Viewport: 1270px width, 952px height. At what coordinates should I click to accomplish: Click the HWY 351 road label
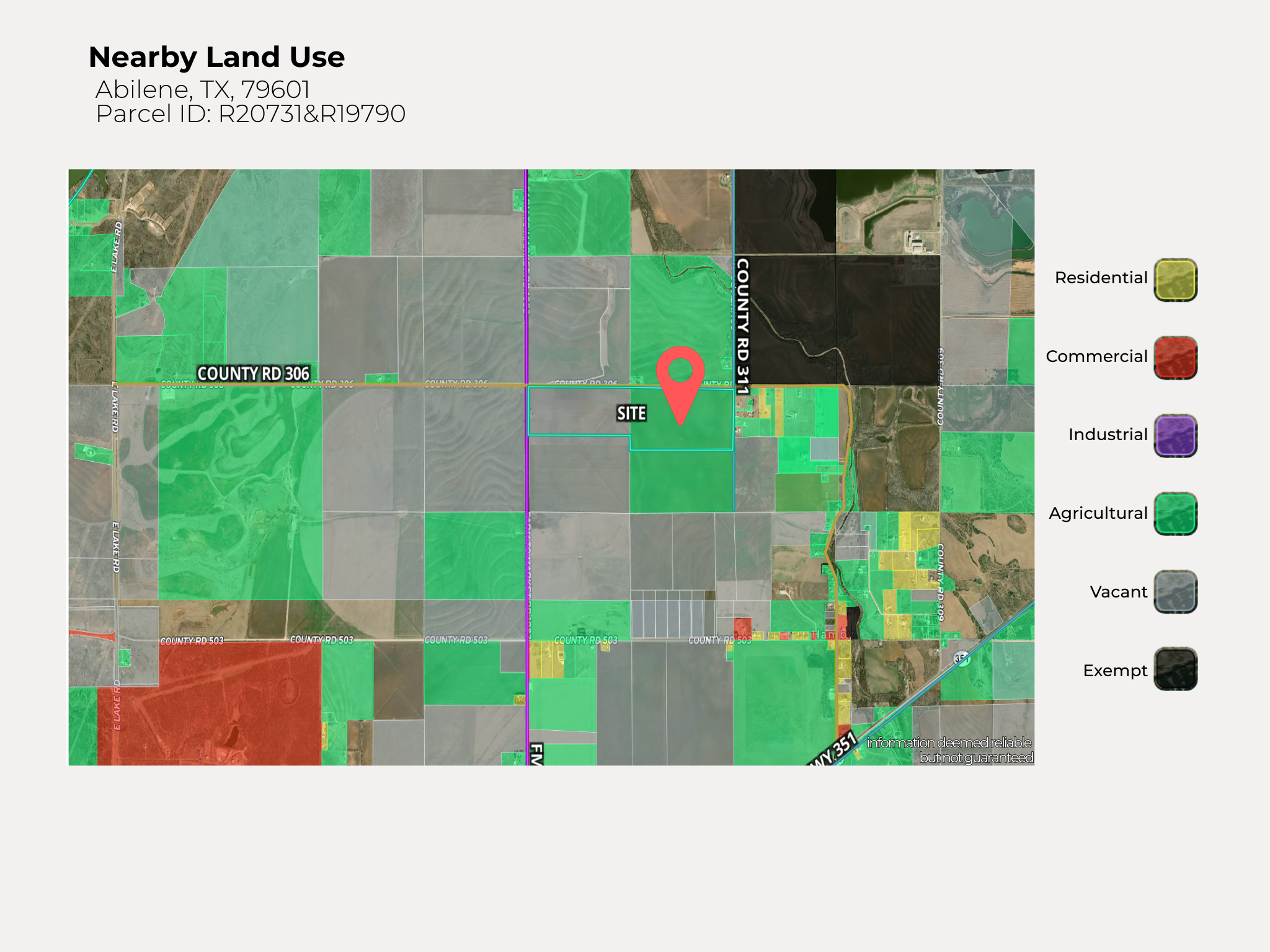coord(833,750)
